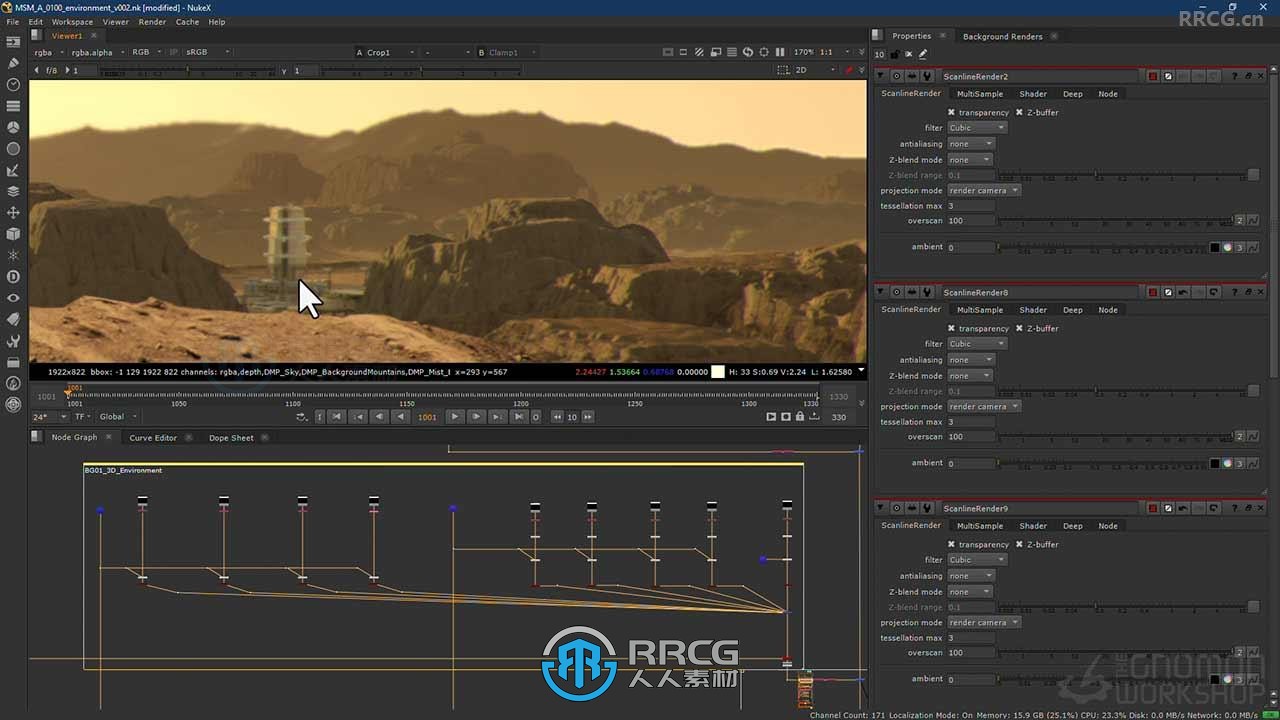This screenshot has width=1280, height=720.
Task: Click the color wheel icon in ScanlineRender2 ambient row
Action: click(x=1227, y=247)
